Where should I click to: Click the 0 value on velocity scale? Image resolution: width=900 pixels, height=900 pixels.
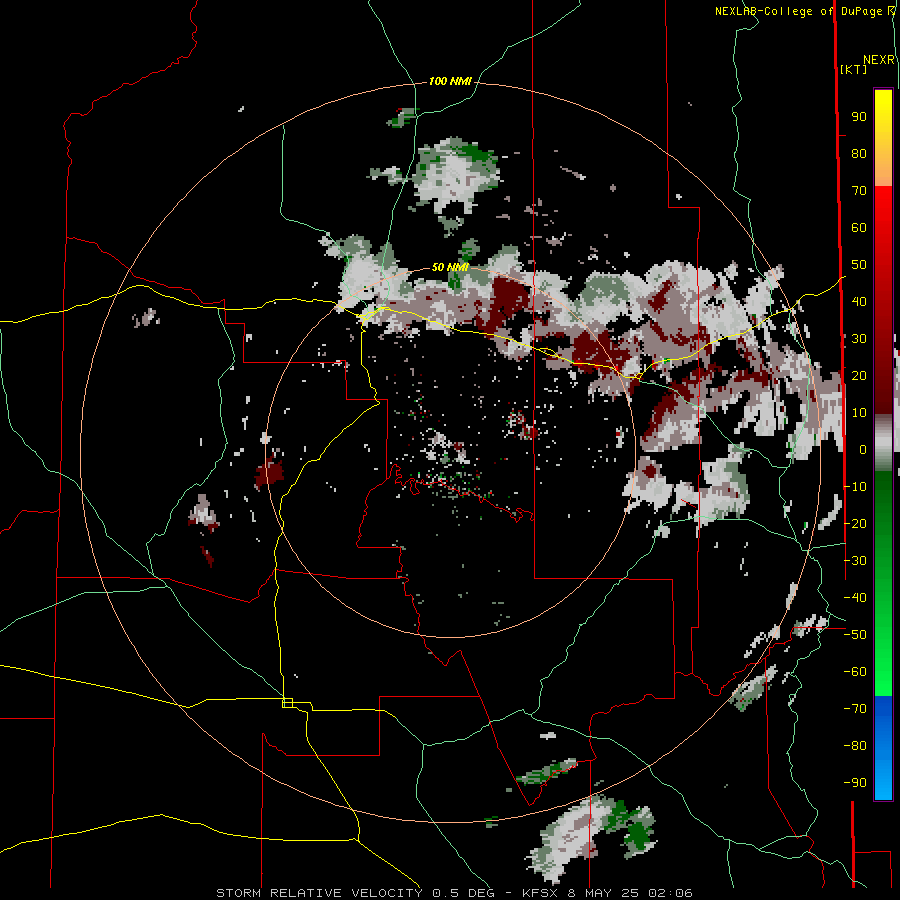pyautogui.click(x=863, y=449)
